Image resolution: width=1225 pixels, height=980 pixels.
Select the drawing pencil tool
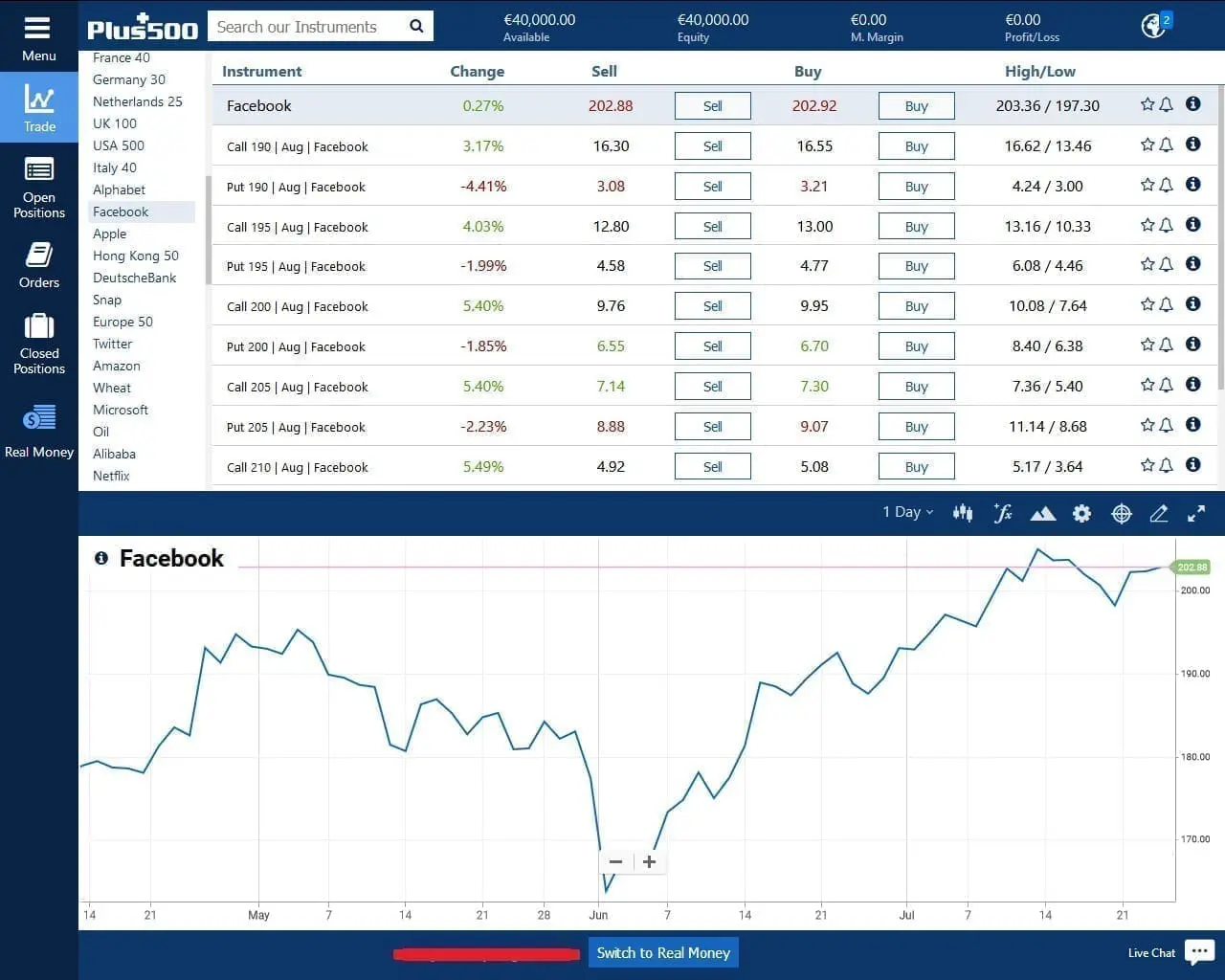pos(1159,513)
